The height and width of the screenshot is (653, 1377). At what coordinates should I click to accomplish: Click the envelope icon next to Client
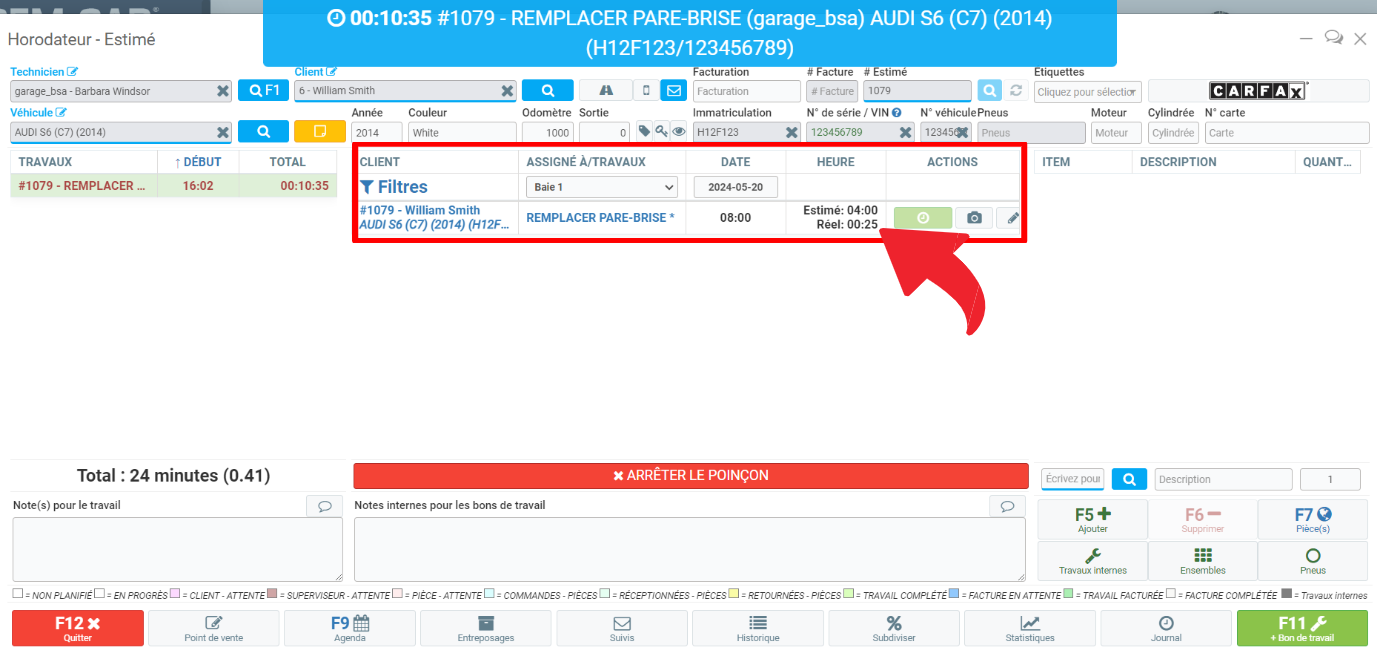673,91
